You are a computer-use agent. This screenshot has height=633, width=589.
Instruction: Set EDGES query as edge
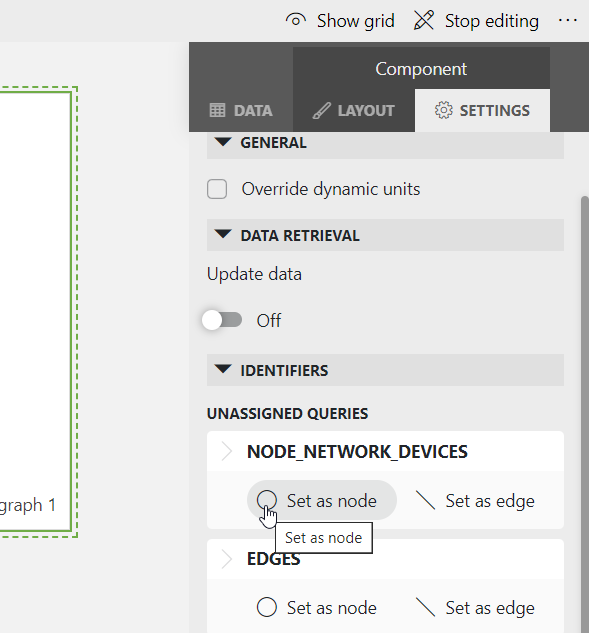coord(475,608)
